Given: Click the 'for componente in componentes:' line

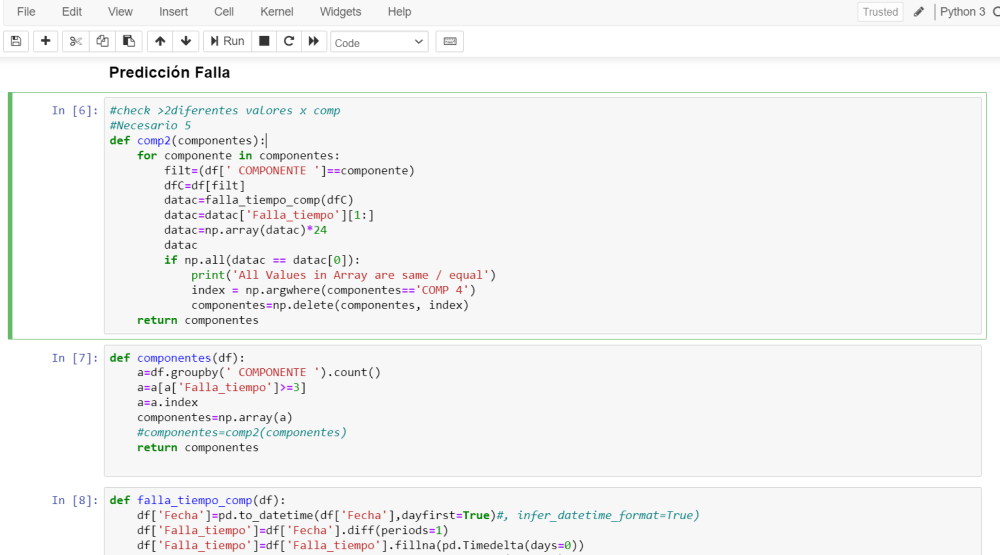Looking at the screenshot, I should [x=239, y=156].
